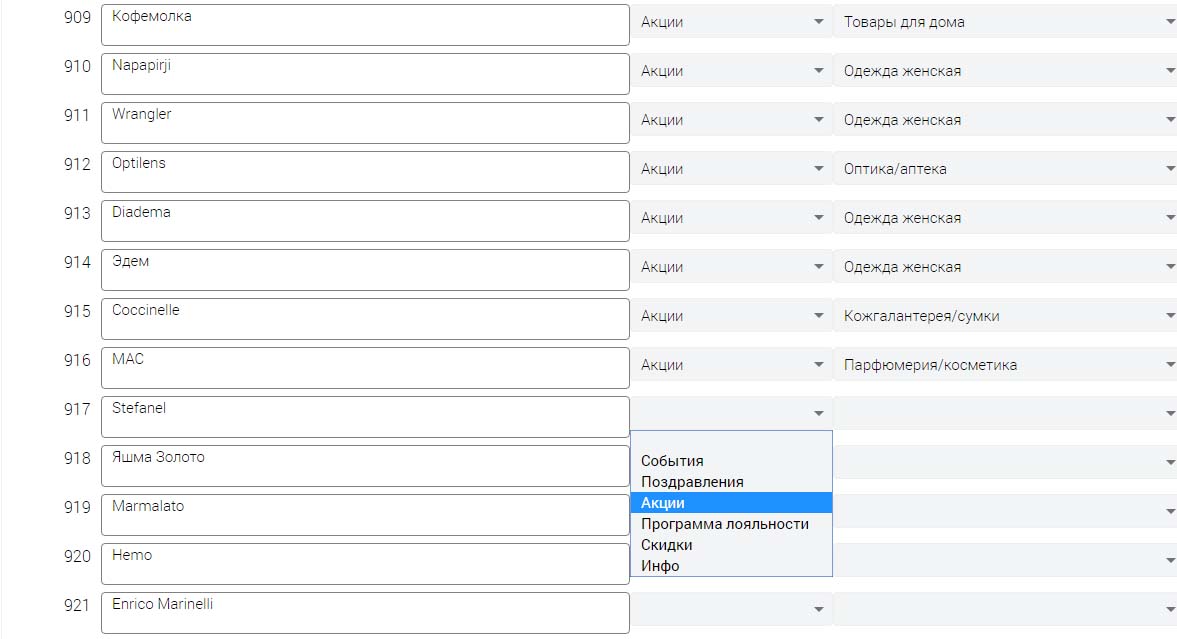Viewport: 1177px width, 639px height.
Task: Select the "Яшма Золото" input field
Action: [x=365, y=466]
